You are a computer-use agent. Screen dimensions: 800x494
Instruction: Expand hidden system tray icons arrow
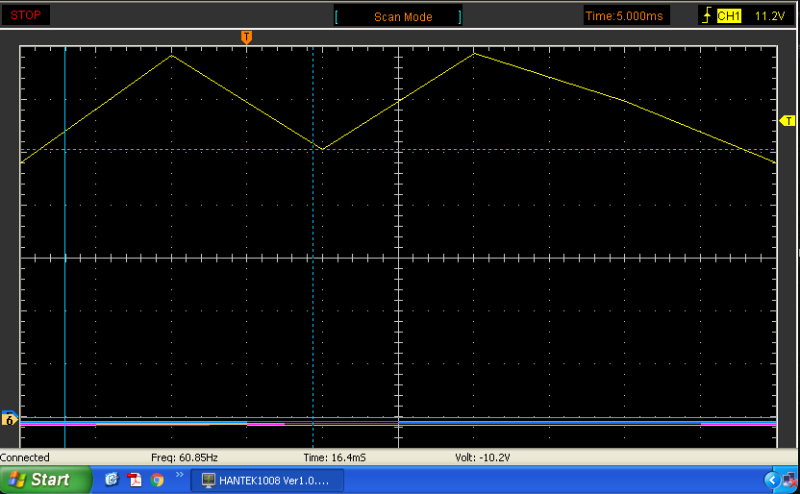pyautogui.click(x=770, y=480)
